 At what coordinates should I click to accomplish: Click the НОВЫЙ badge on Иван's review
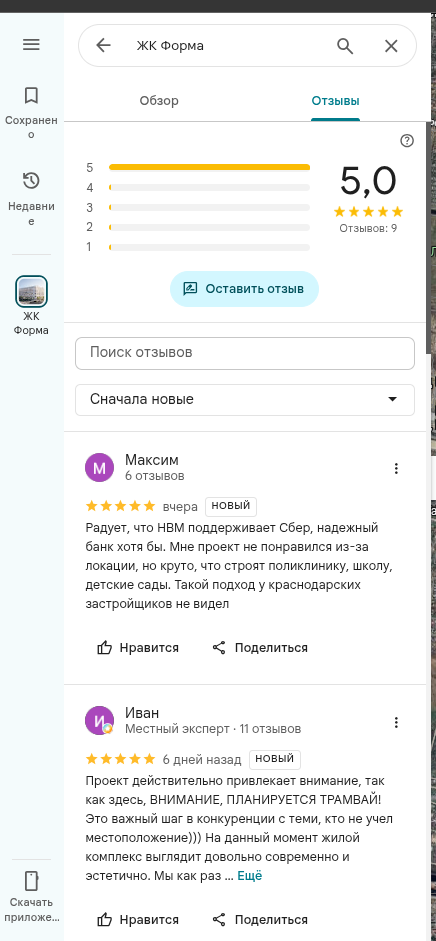click(275, 759)
